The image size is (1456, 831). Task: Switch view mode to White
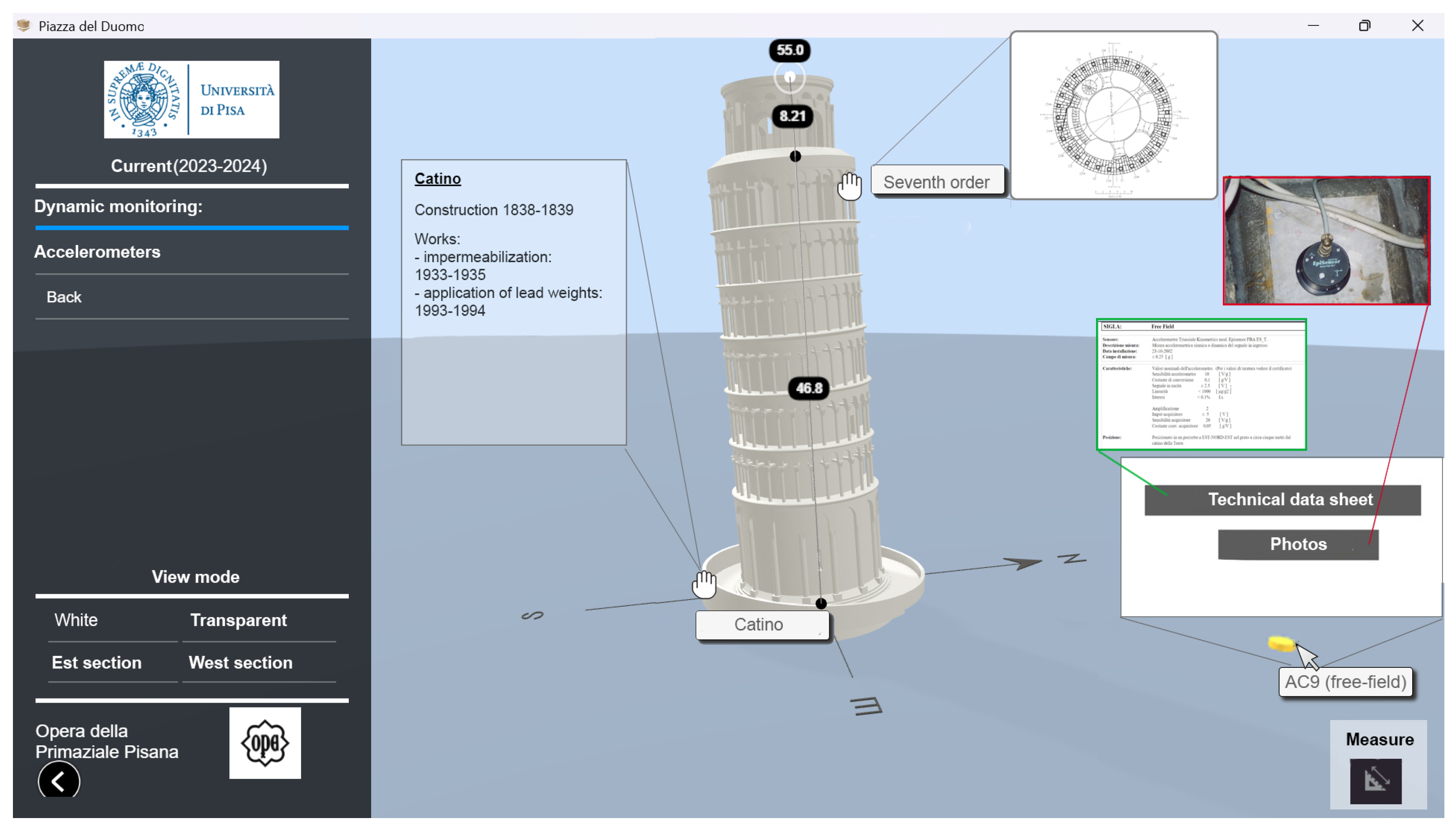coord(76,620)
